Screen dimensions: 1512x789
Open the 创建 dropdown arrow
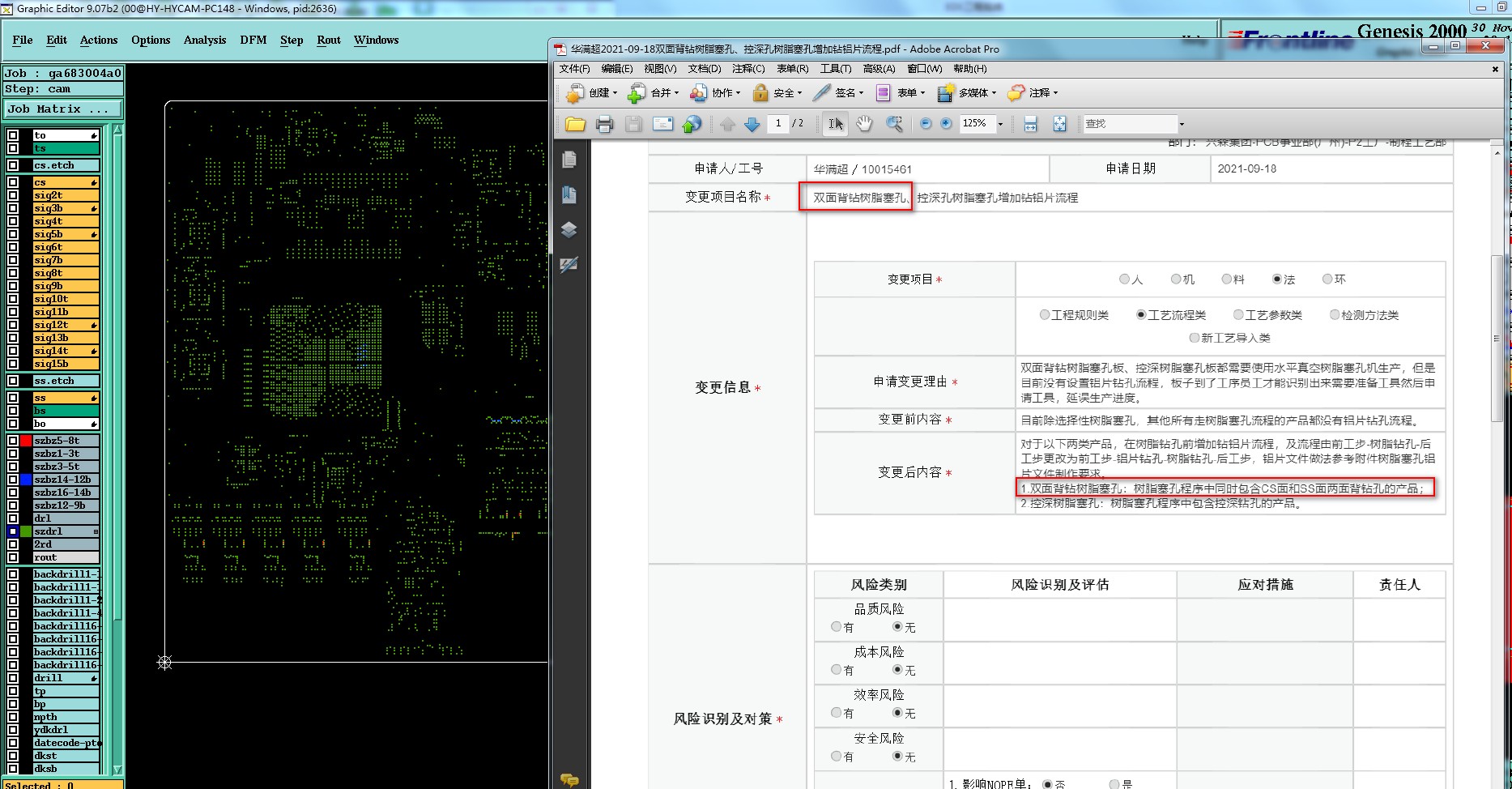[615, 93]
